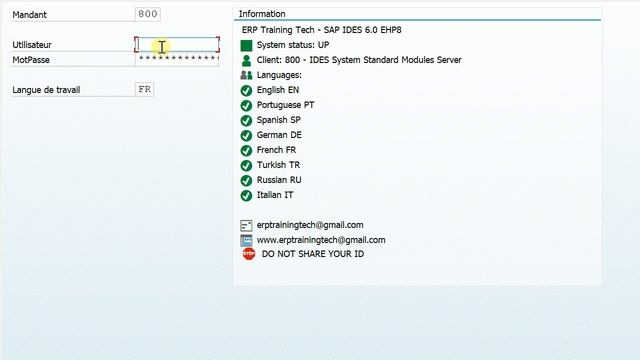Screen dimensions: 640x360
Task: Click the Spanish SP text
Action: click(x=278, y=120)
